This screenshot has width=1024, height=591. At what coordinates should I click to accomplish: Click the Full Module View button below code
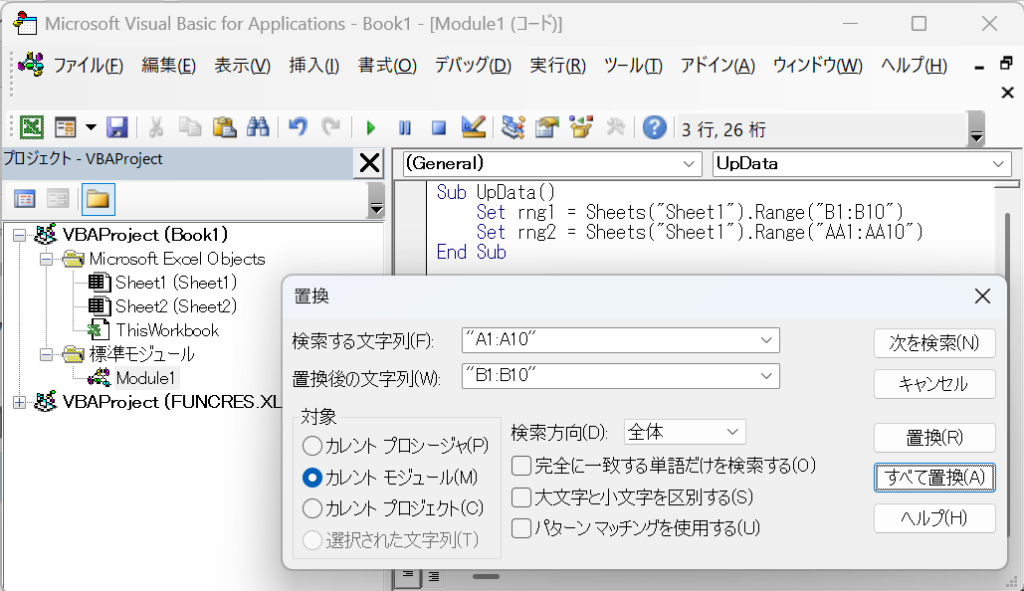[x=434, y=577]
